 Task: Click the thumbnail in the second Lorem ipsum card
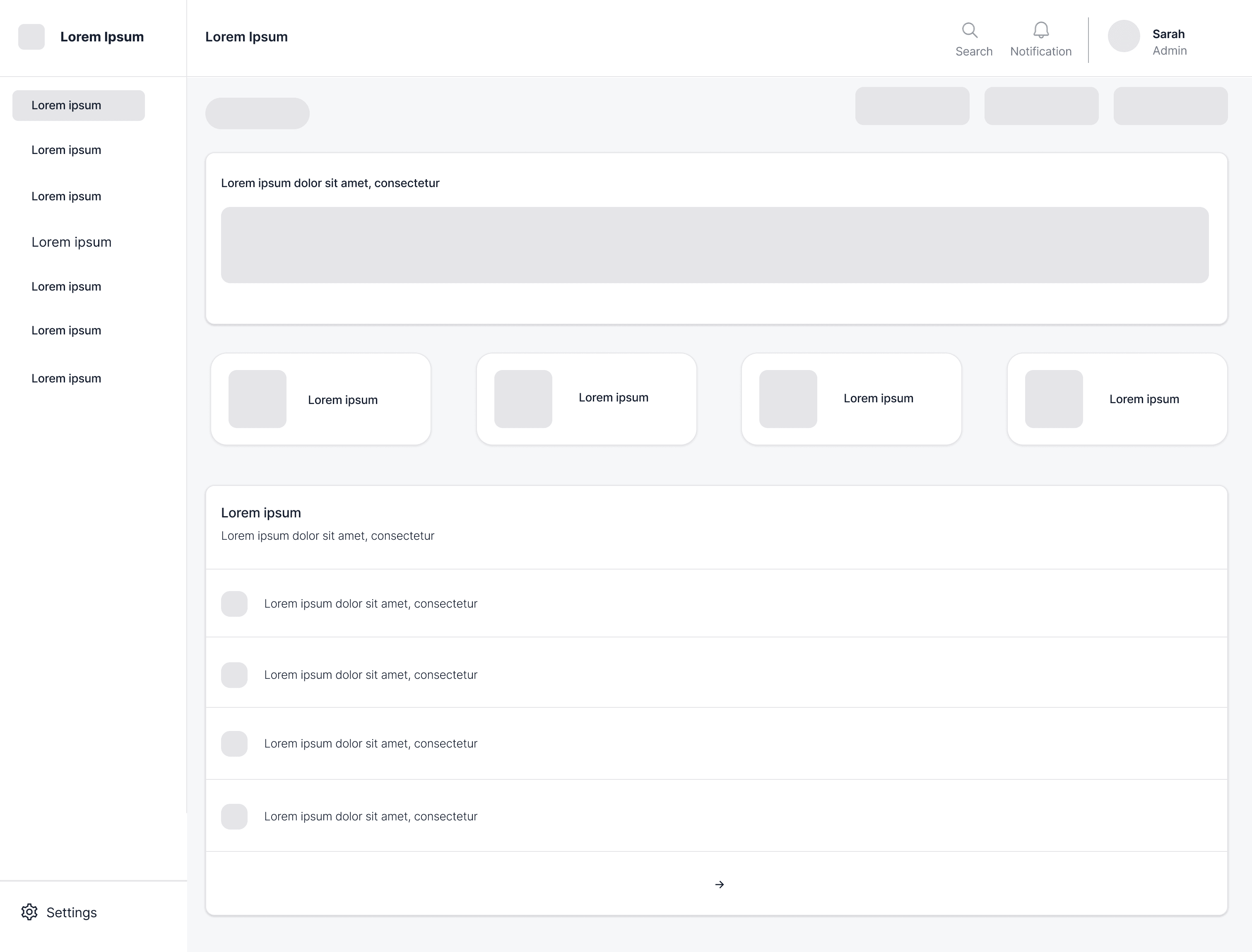pos(523,399)
